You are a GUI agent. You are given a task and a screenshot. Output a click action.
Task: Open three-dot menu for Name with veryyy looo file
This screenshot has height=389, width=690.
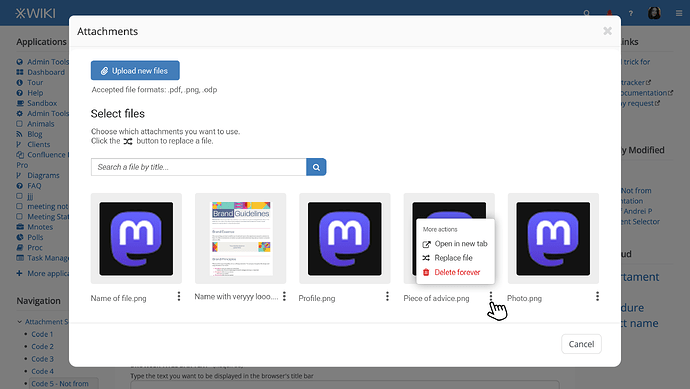284,297
